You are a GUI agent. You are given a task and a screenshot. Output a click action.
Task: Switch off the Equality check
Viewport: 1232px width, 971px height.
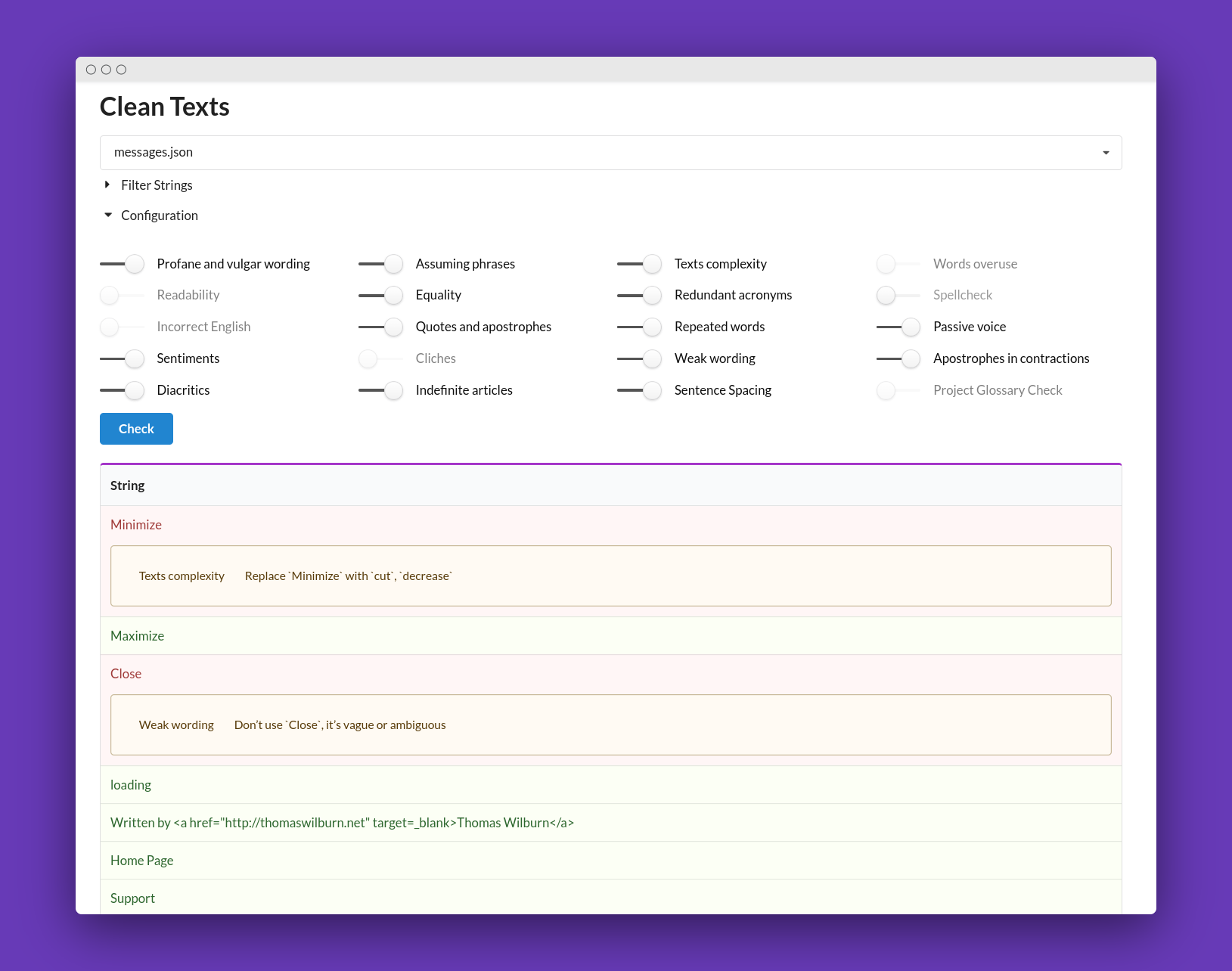(380, 295)
